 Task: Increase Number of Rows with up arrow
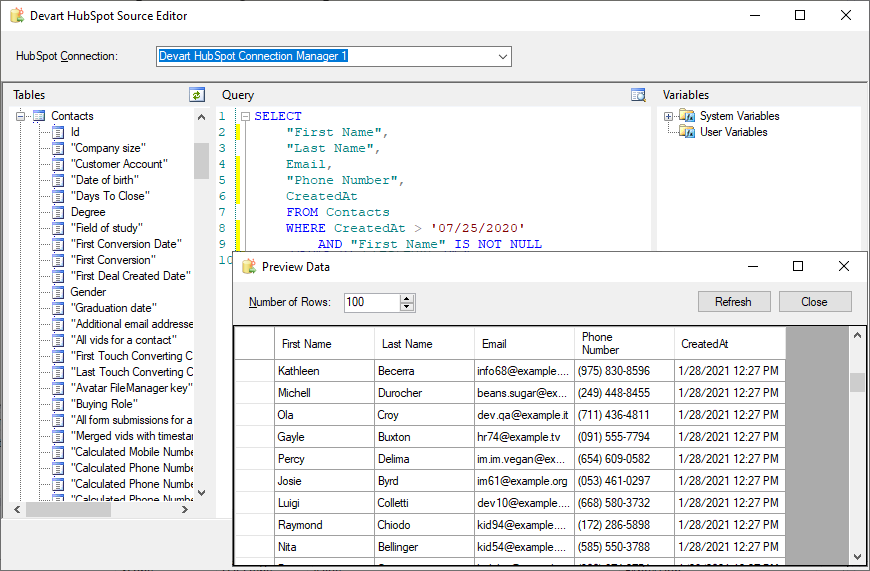point(407,298)
